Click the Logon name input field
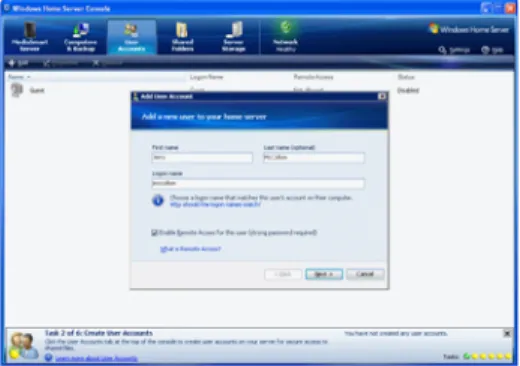 258,183
